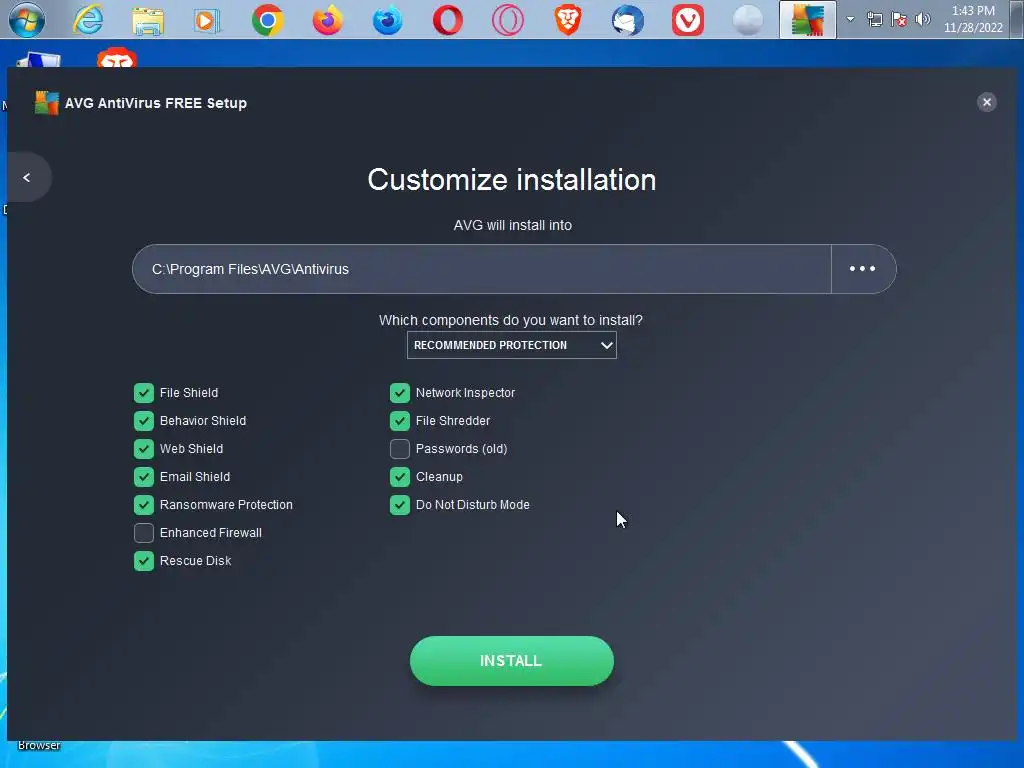Viewport: 1024px width, 768px height.
Task: Toggle Do Not Disturb Mode checkbox
Action: coord(400,505)
